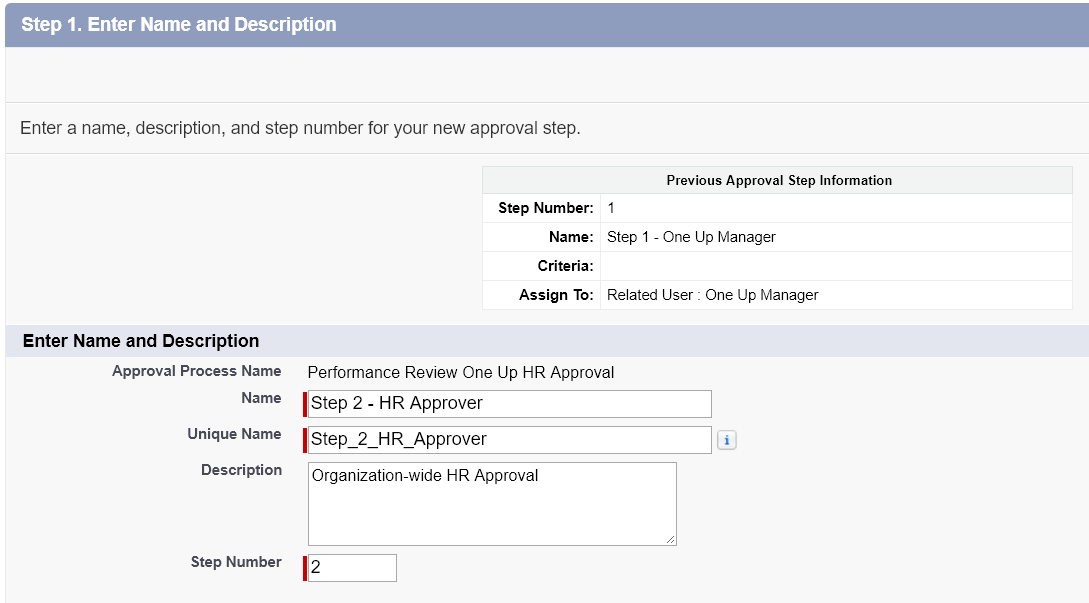
Task: Click inside the Description text area
Action: (492, 503)
